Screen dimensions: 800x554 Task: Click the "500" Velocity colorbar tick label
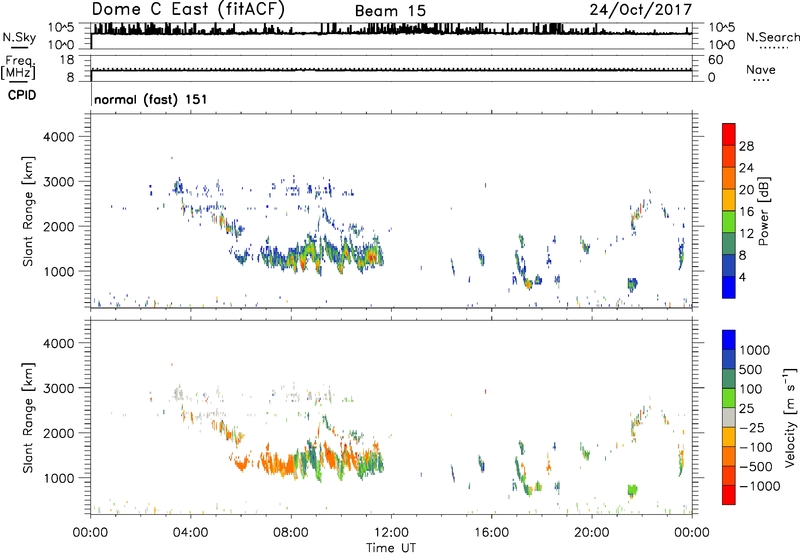coord(751,370)
